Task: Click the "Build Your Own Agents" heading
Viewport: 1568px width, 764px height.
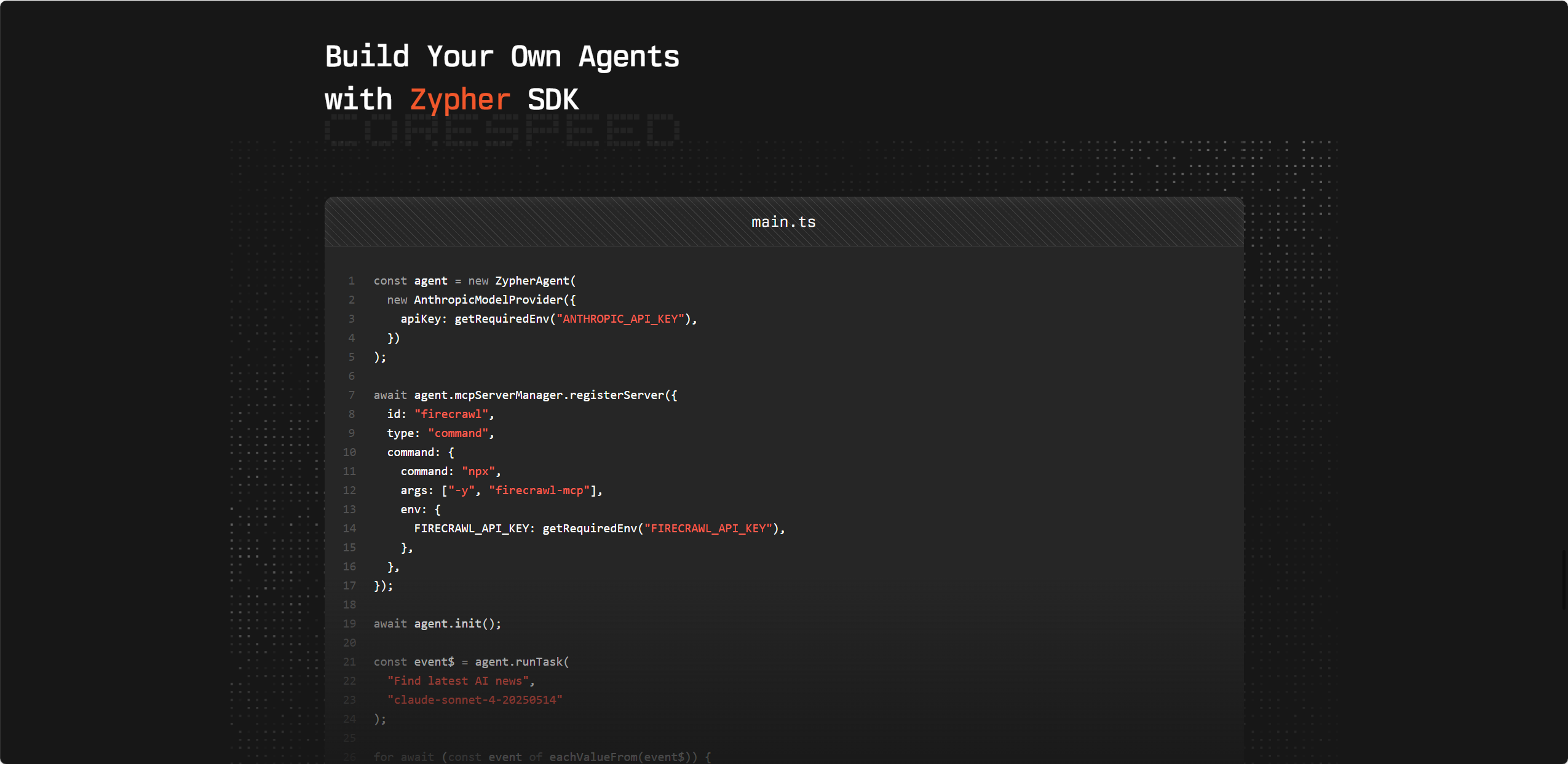Action: tap(502, 57)
